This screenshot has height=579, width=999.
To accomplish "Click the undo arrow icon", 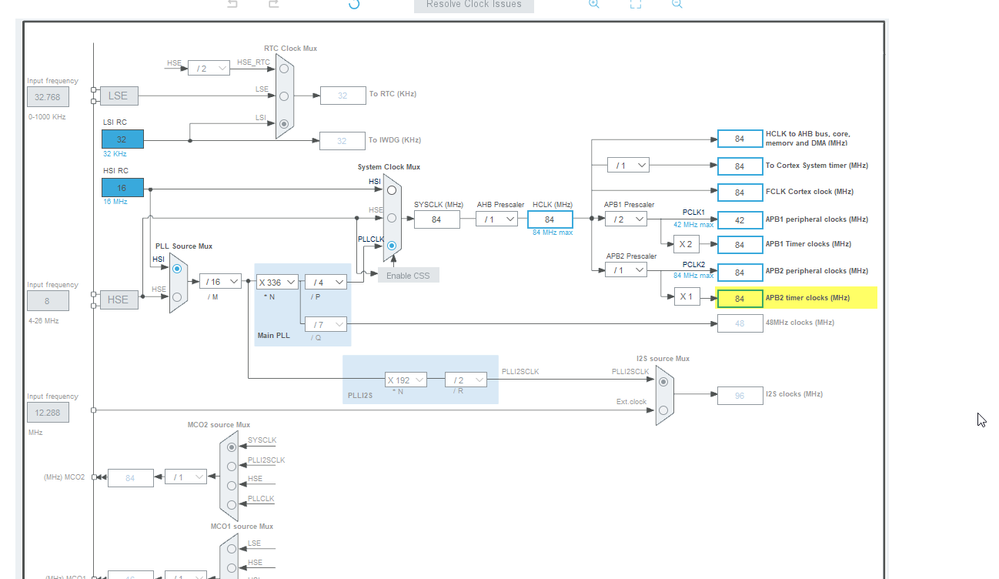I will coord(233,3).
